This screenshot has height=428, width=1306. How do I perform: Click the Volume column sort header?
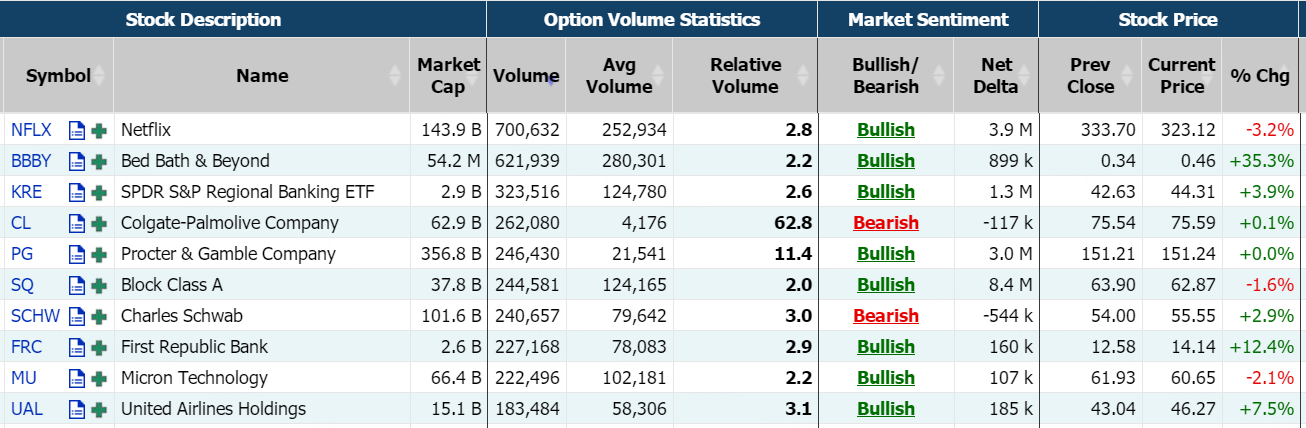point(525,76)
